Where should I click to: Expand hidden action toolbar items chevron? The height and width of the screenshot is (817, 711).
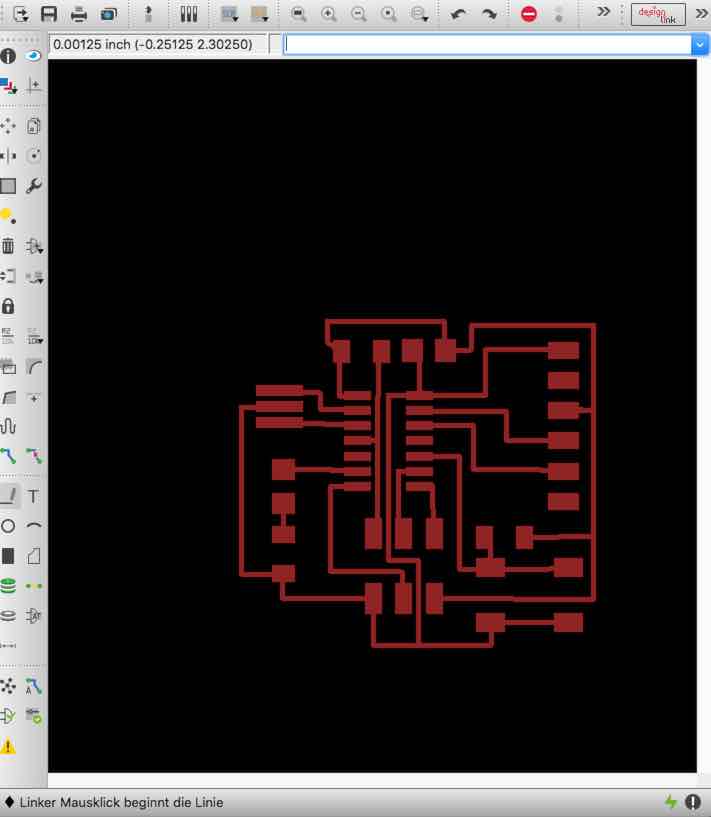click(x=603, y=12)
